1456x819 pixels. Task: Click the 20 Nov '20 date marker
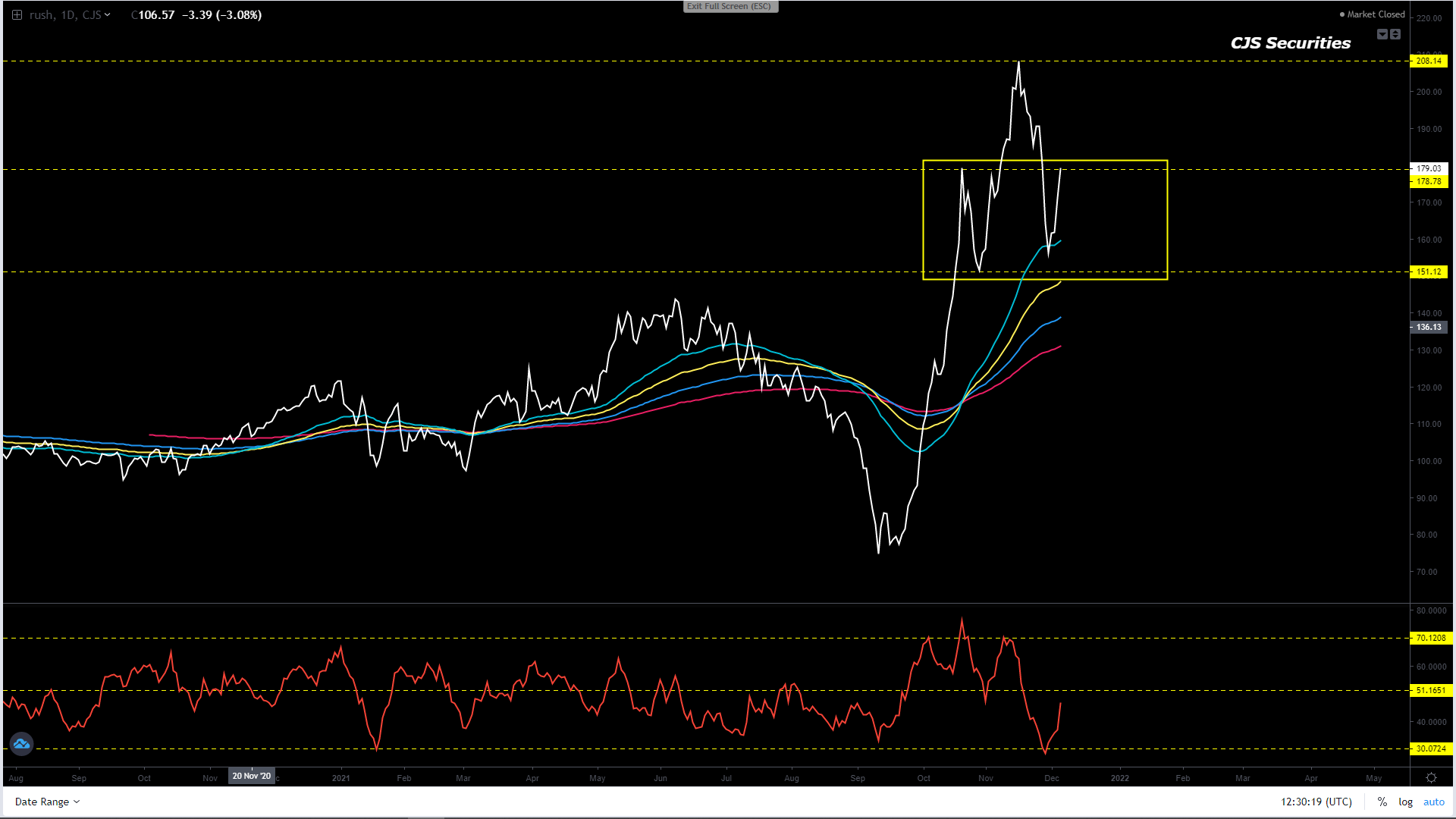[x=251, y=776]
